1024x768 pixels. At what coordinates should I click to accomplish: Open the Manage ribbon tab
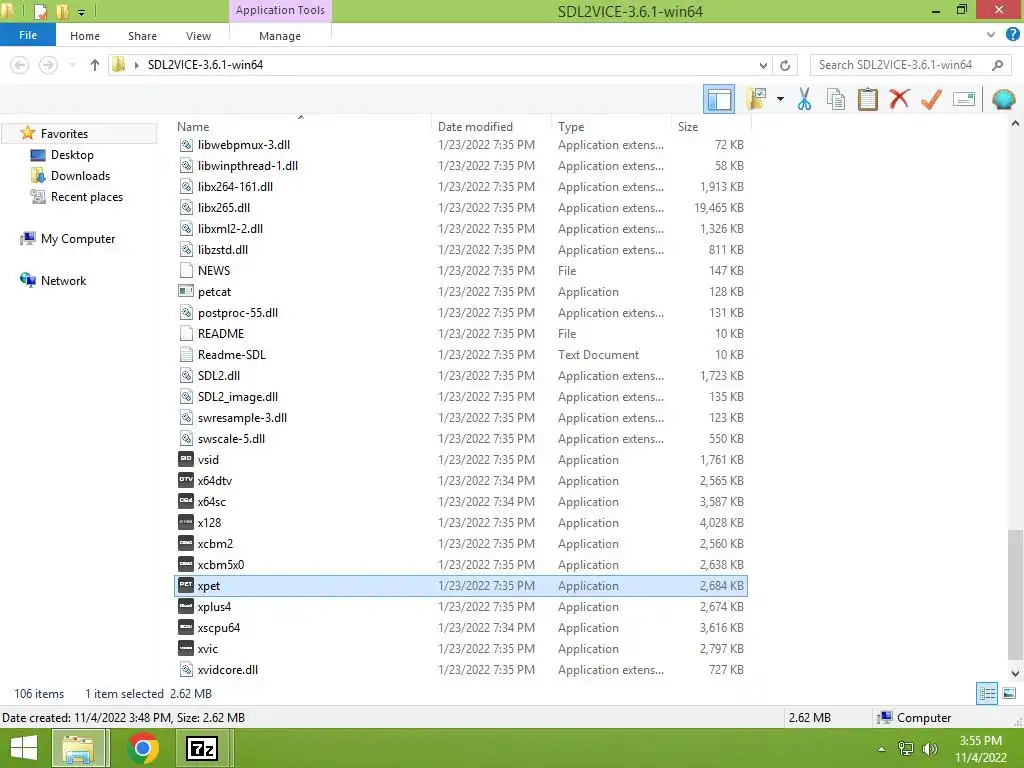click(x=280, y=36)
